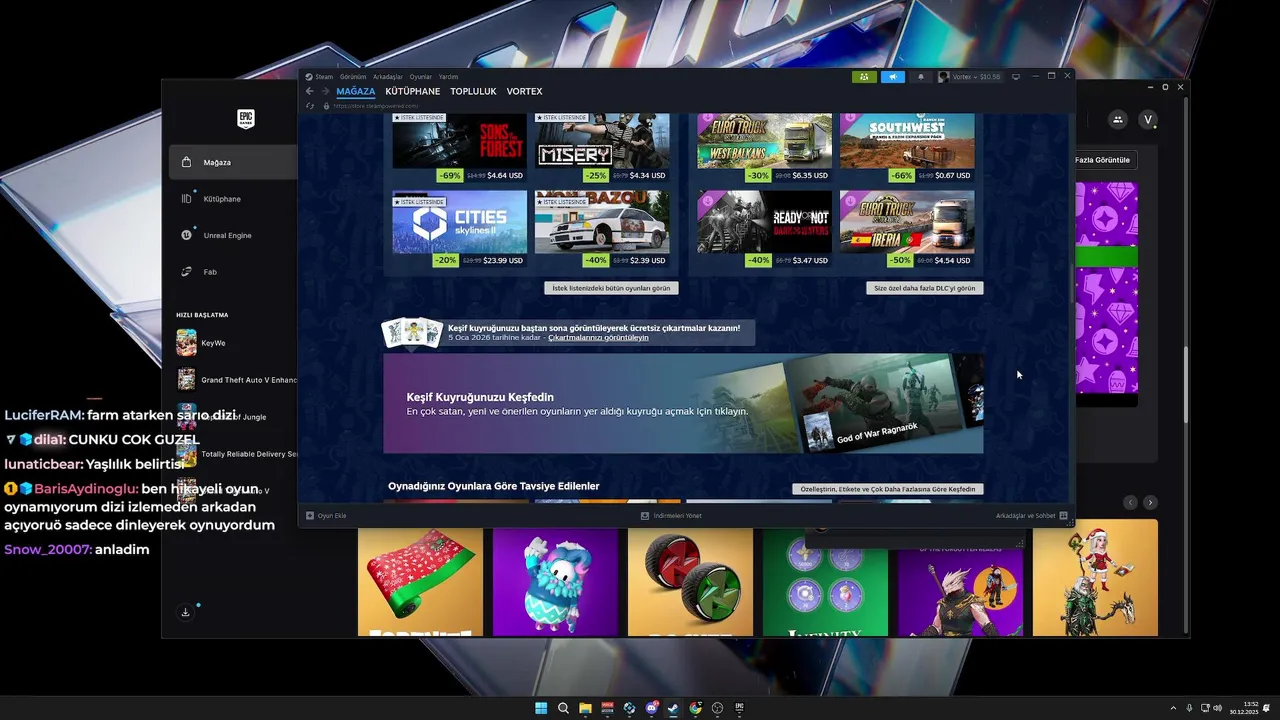This screenshot has height=720, width=1280.
Task: Open the Oyunlar menu
Action: pyautogui.click(x=421, y=77)
